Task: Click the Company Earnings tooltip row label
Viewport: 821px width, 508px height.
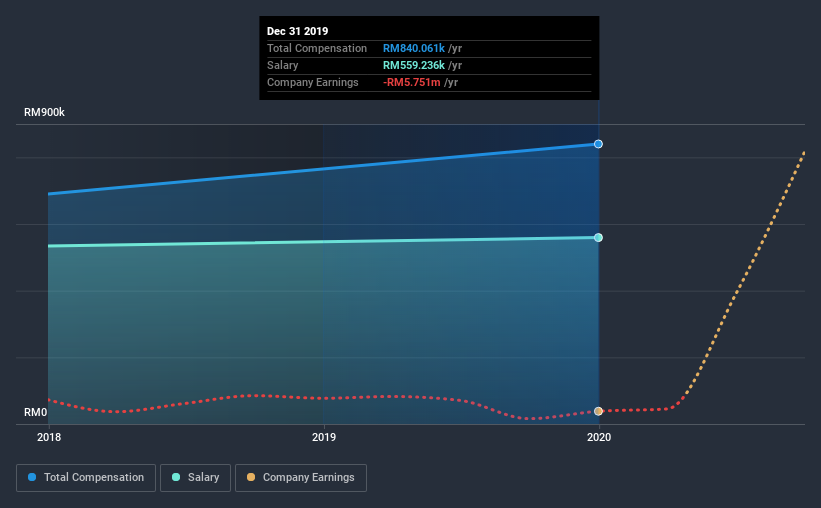Action: [313, 82]
